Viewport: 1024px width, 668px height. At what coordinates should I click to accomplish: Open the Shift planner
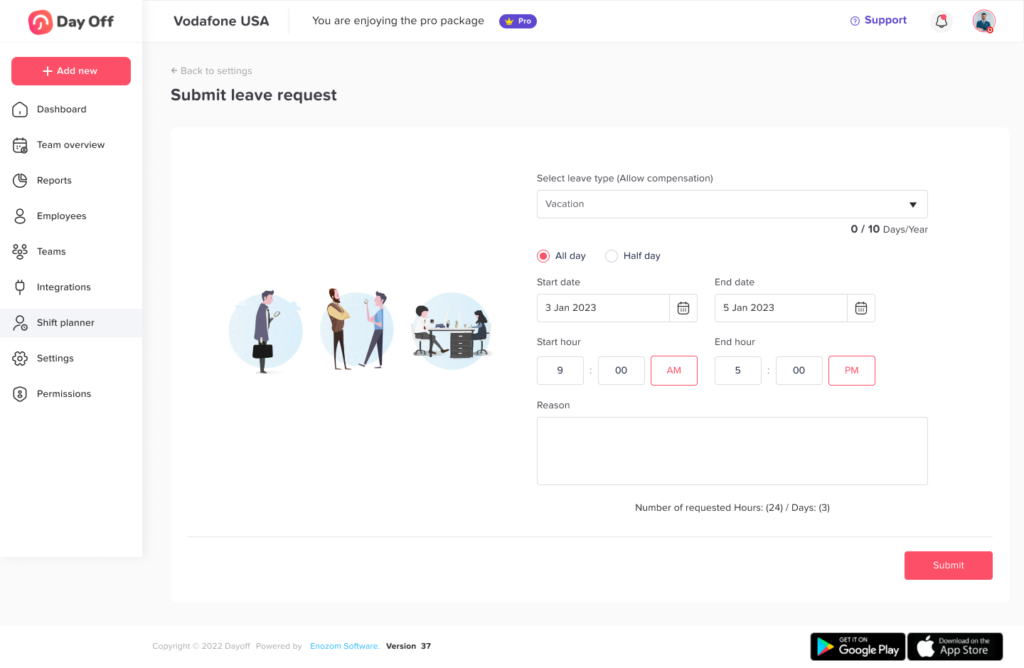(65, 322)
